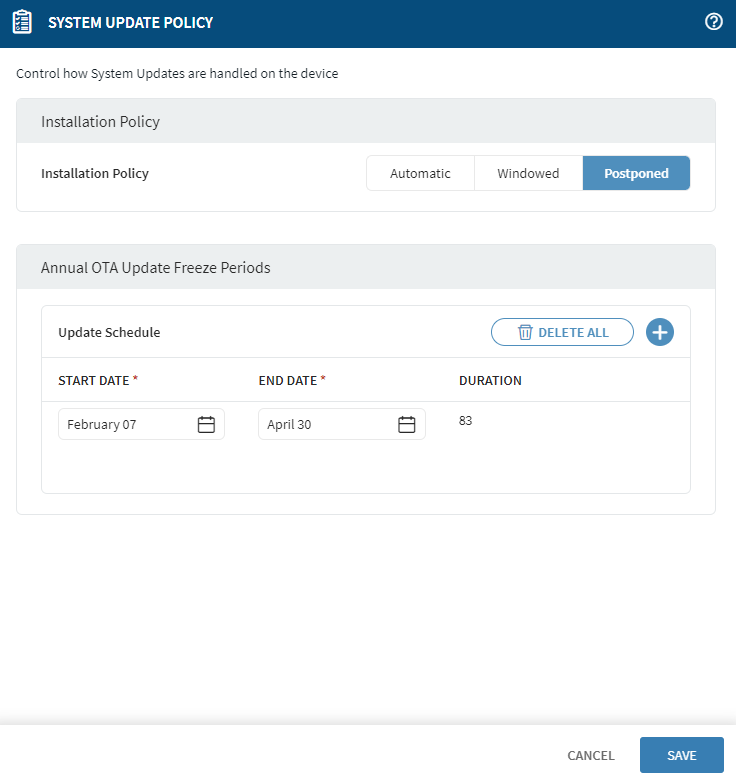Add a freeze period with the plus icon
Screen dimensions: 736x779
tap(660, 332)
